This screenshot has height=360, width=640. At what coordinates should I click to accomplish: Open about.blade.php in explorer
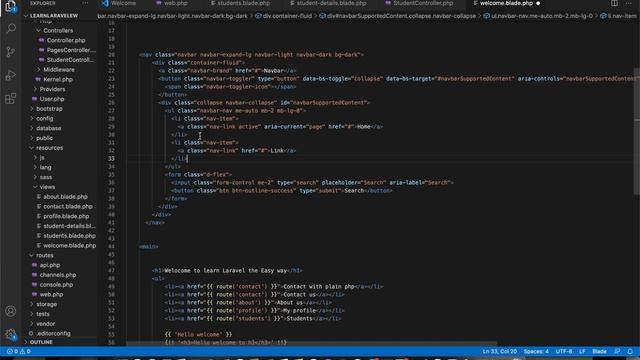pos(65,197)
